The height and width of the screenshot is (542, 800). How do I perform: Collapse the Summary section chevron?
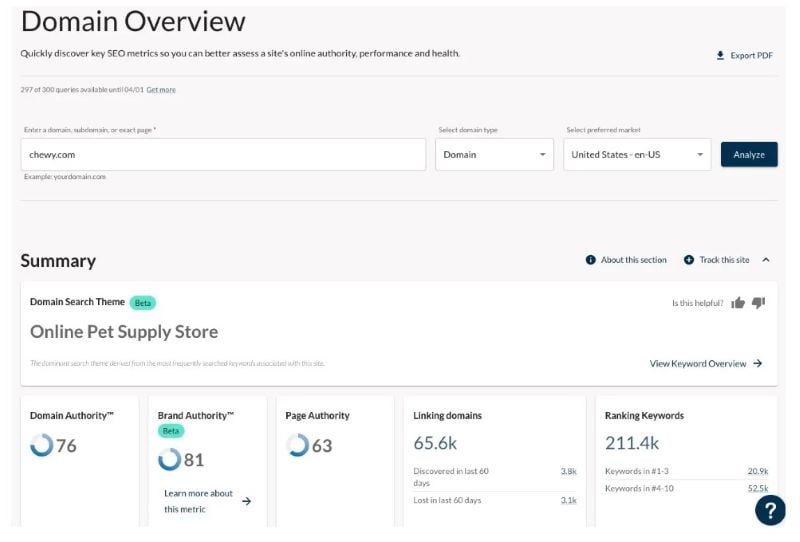tap(766, 260)
